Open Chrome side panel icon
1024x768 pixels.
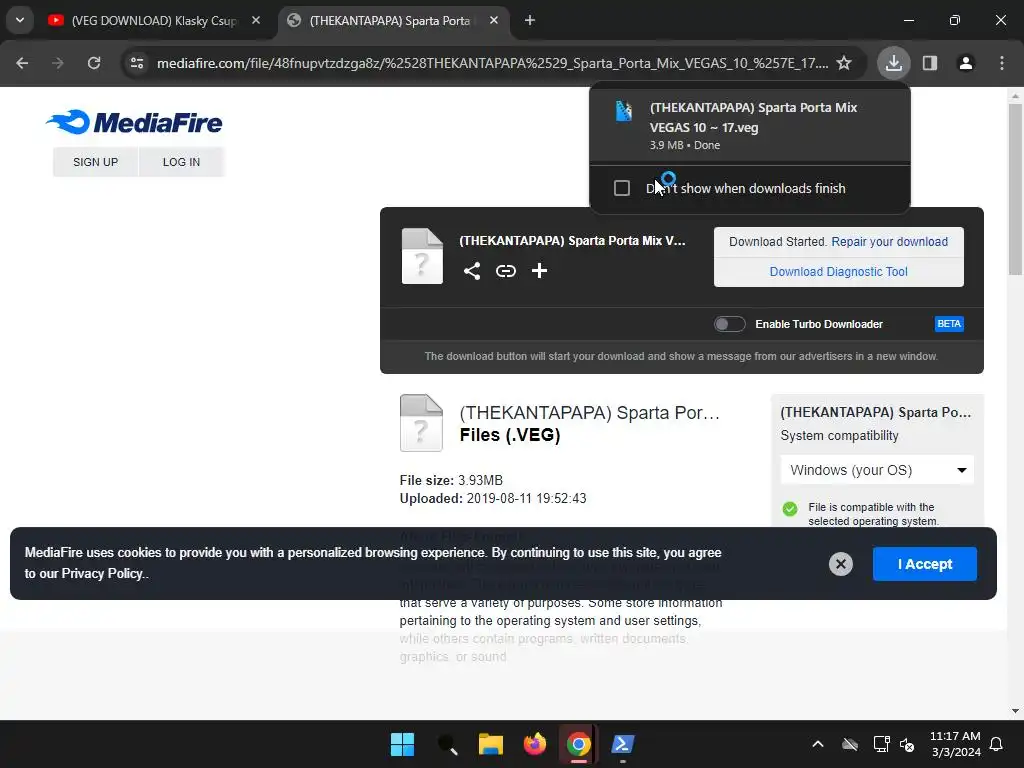coord(930,63)
